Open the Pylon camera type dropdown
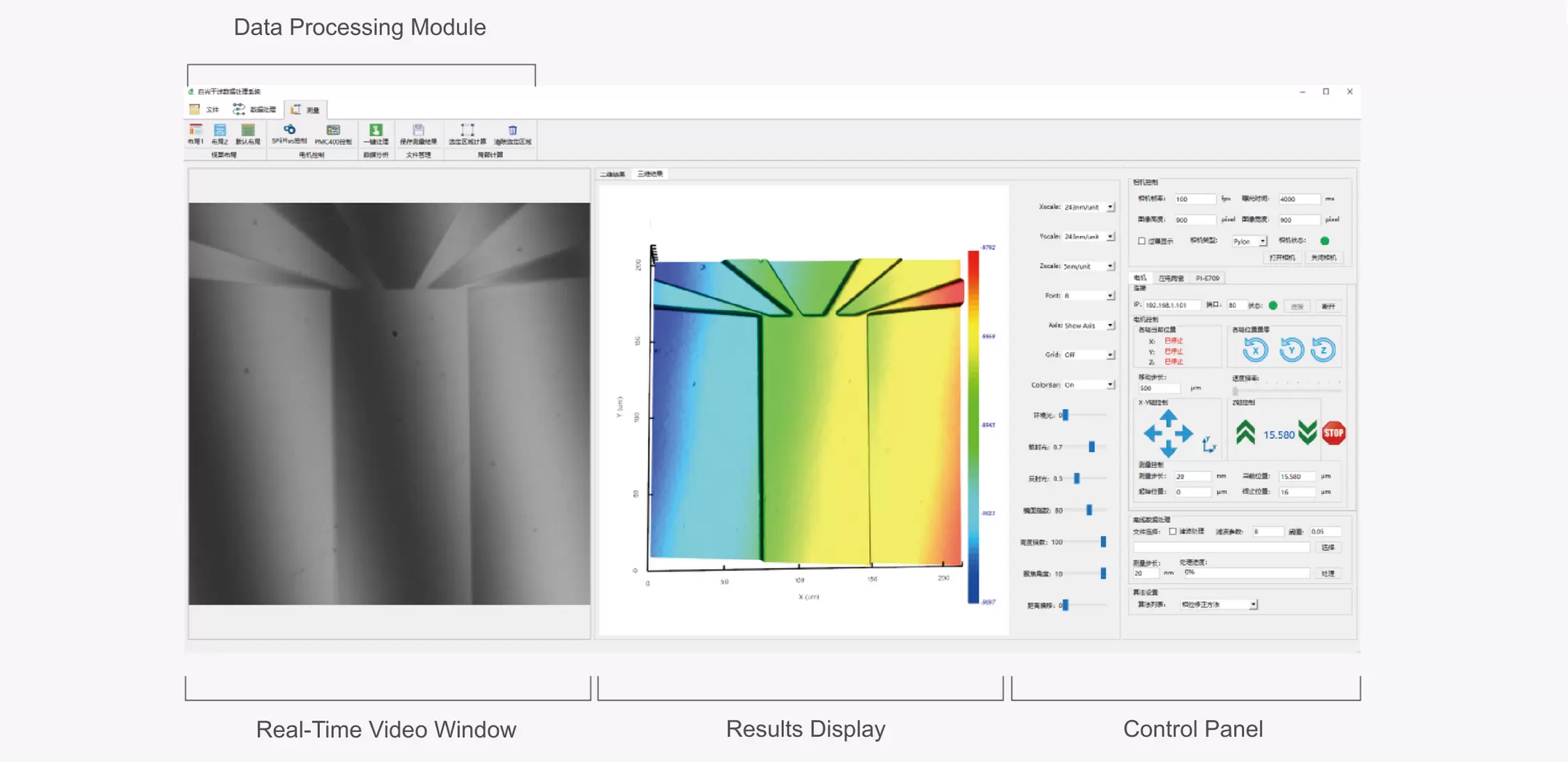Screen dimensions: 1568x762 (1262, 241)
